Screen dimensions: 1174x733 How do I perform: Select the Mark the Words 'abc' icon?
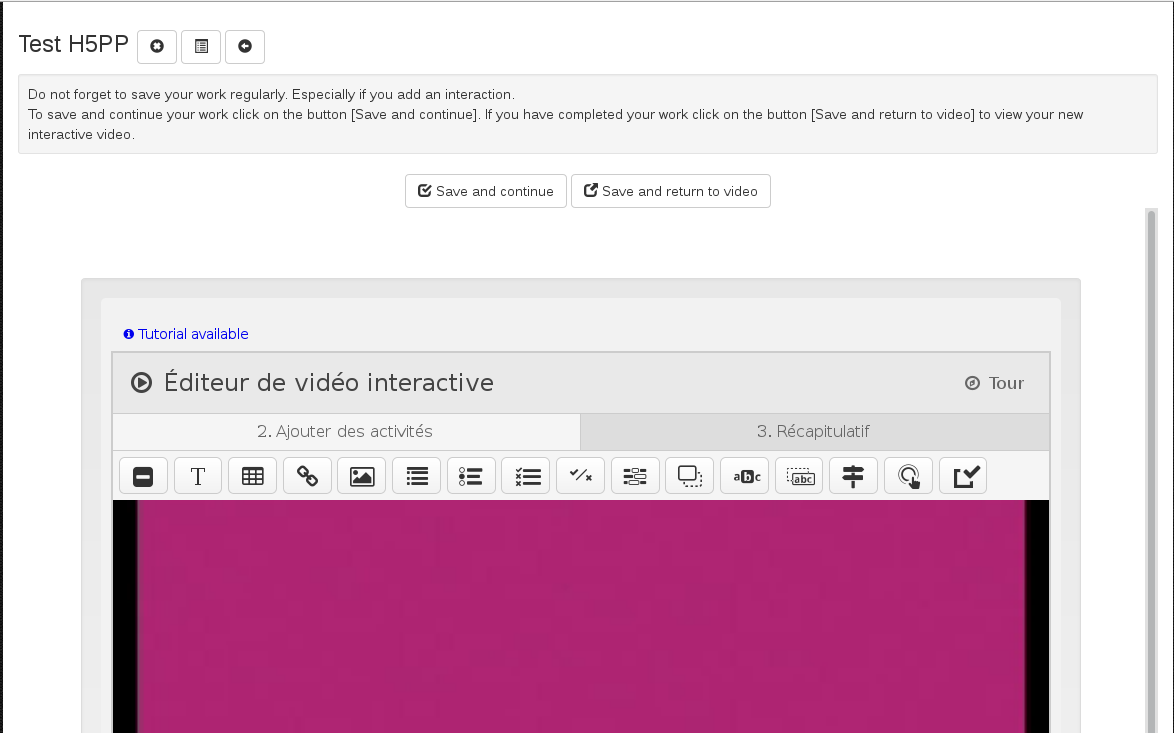[x=744, y=476]
